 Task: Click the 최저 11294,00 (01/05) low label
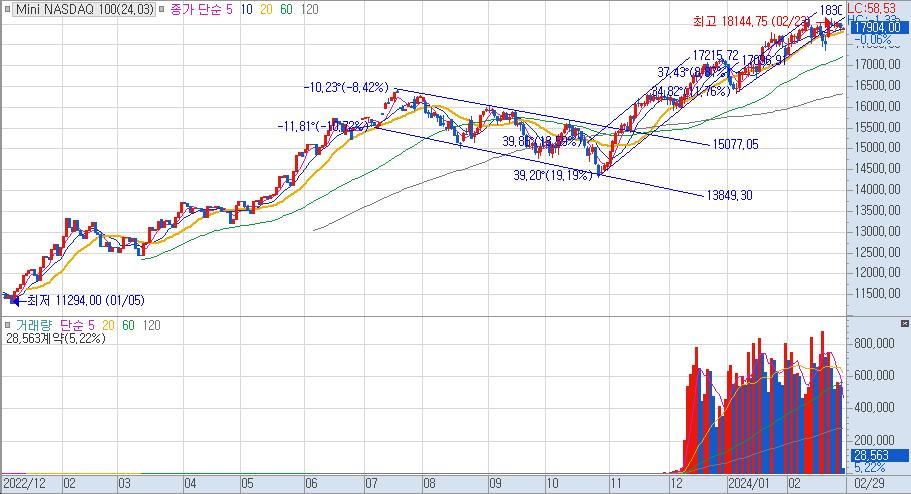point(86,300)
